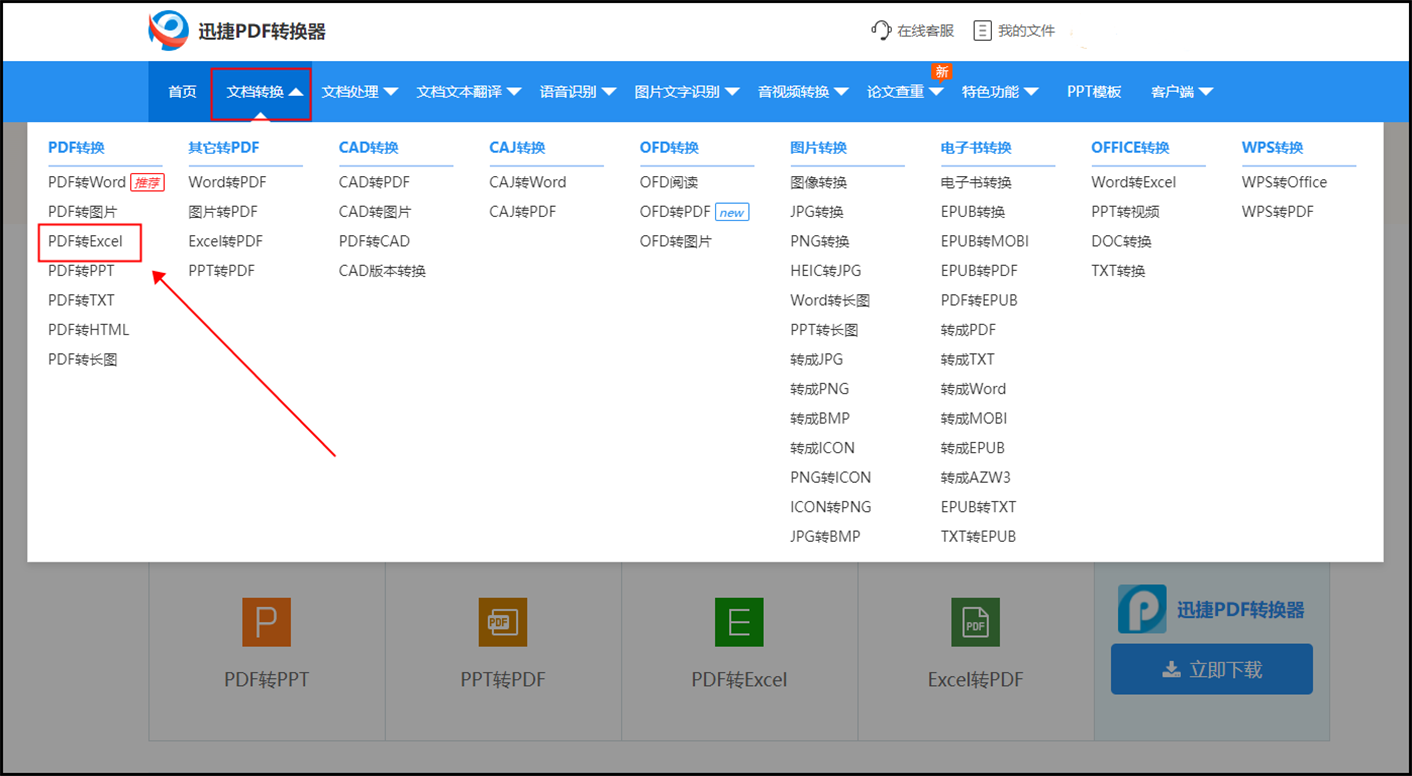Click PDF转HTML link

click(89, 330)
